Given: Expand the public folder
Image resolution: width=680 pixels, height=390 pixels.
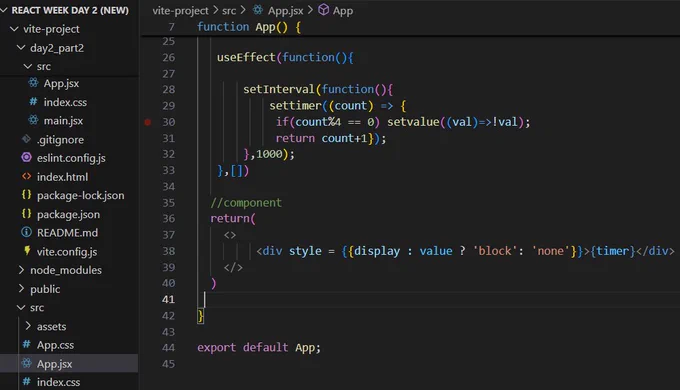Looking at the screenshot, I should (21, 289).
